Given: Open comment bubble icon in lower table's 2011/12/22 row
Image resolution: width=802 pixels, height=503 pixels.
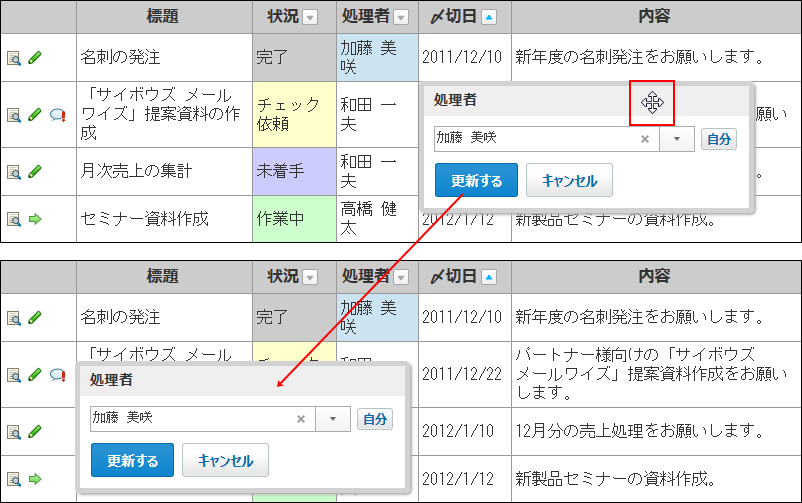Looking at the screenshot, I should point(57,375).
